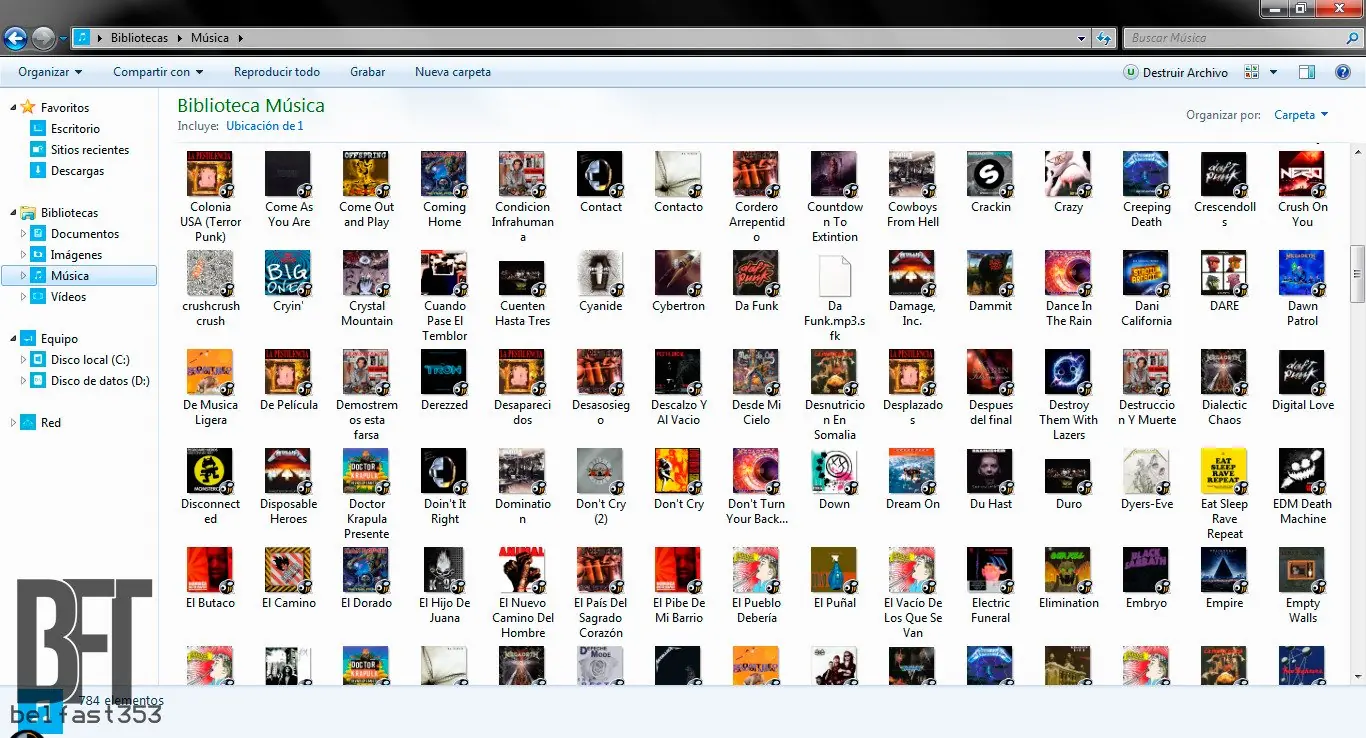Open the help question mark icon
Screen dimensions: 1366x738
(x=1343, y=72)
